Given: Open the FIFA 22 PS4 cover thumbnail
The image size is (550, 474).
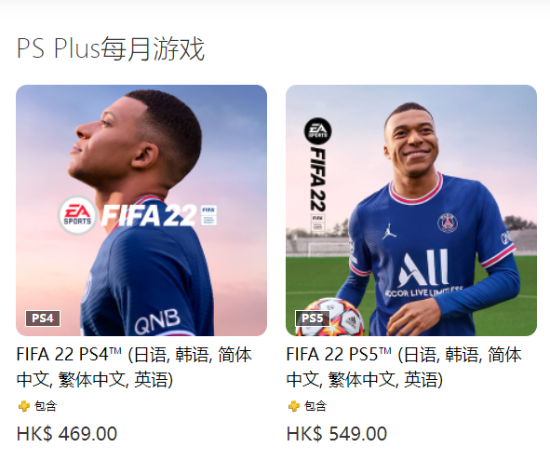Looking at the screenshot, I should point(141,210).
